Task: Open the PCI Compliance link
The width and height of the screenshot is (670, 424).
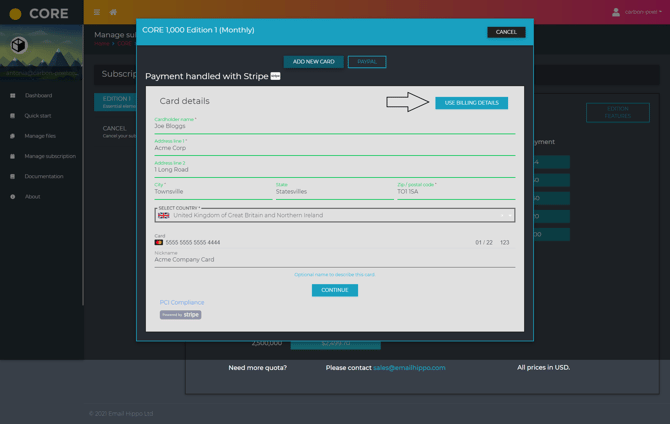Action: click(182, 302)
